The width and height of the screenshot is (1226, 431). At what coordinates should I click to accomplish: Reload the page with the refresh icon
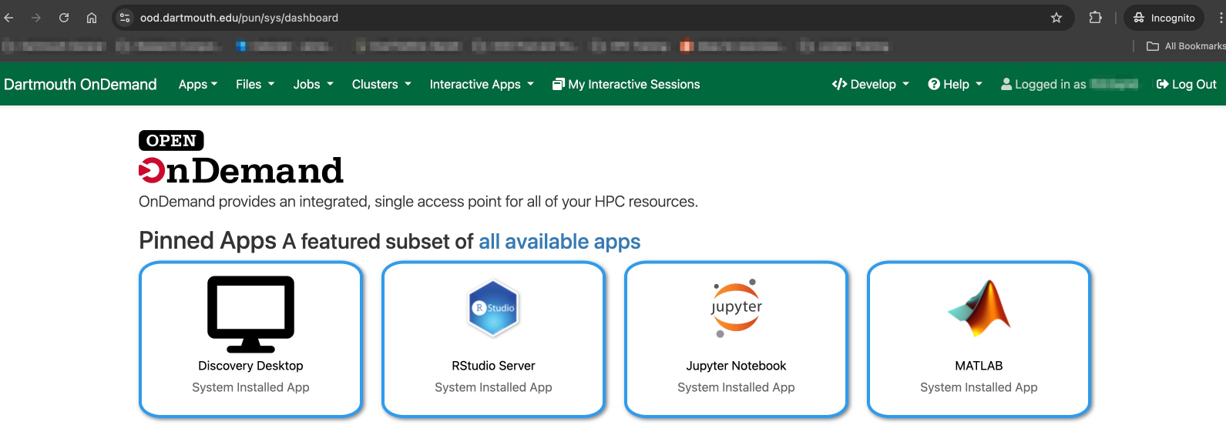(x=64, y=18)
